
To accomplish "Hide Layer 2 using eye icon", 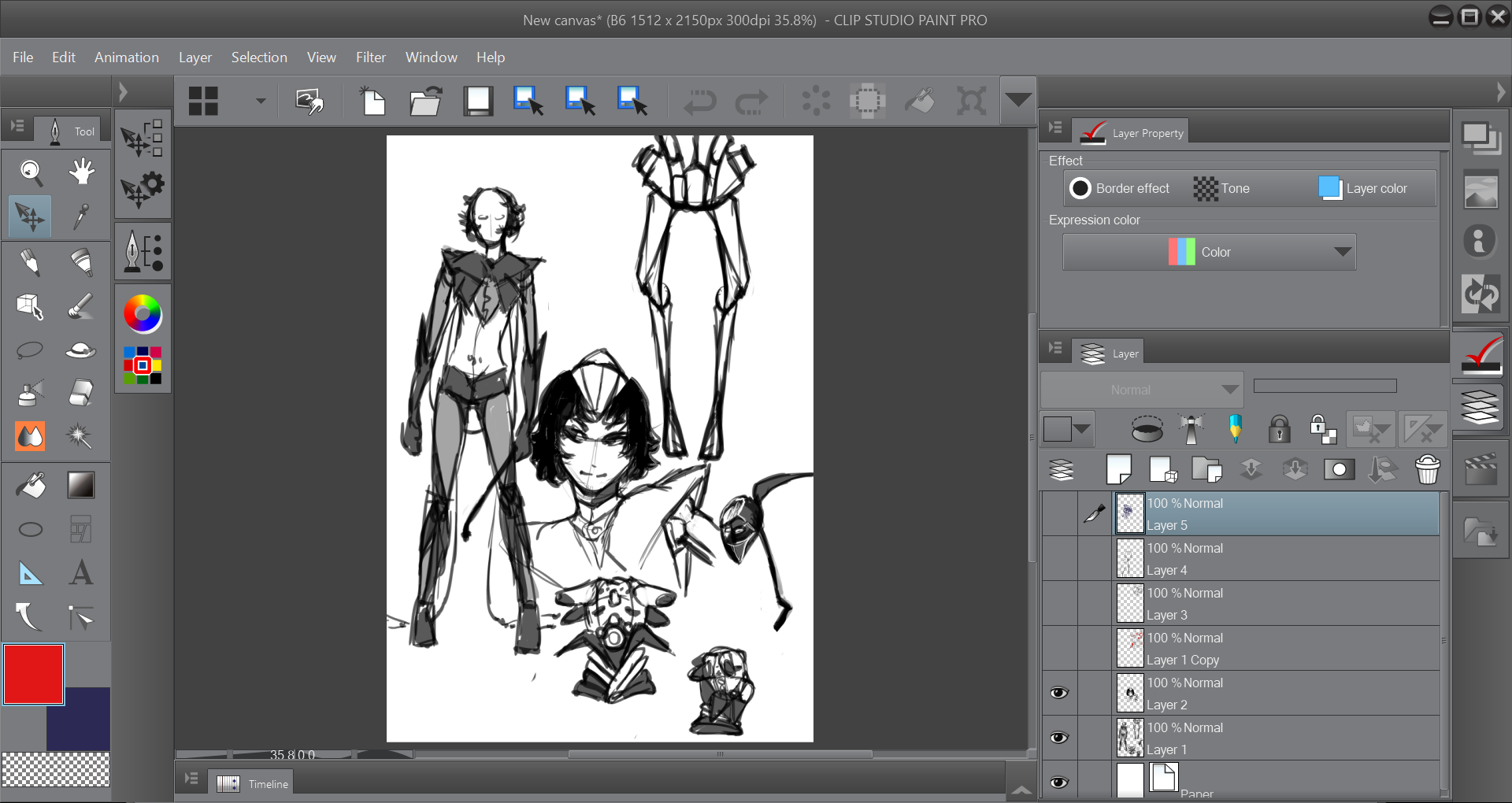I will tap(1059, 693).
